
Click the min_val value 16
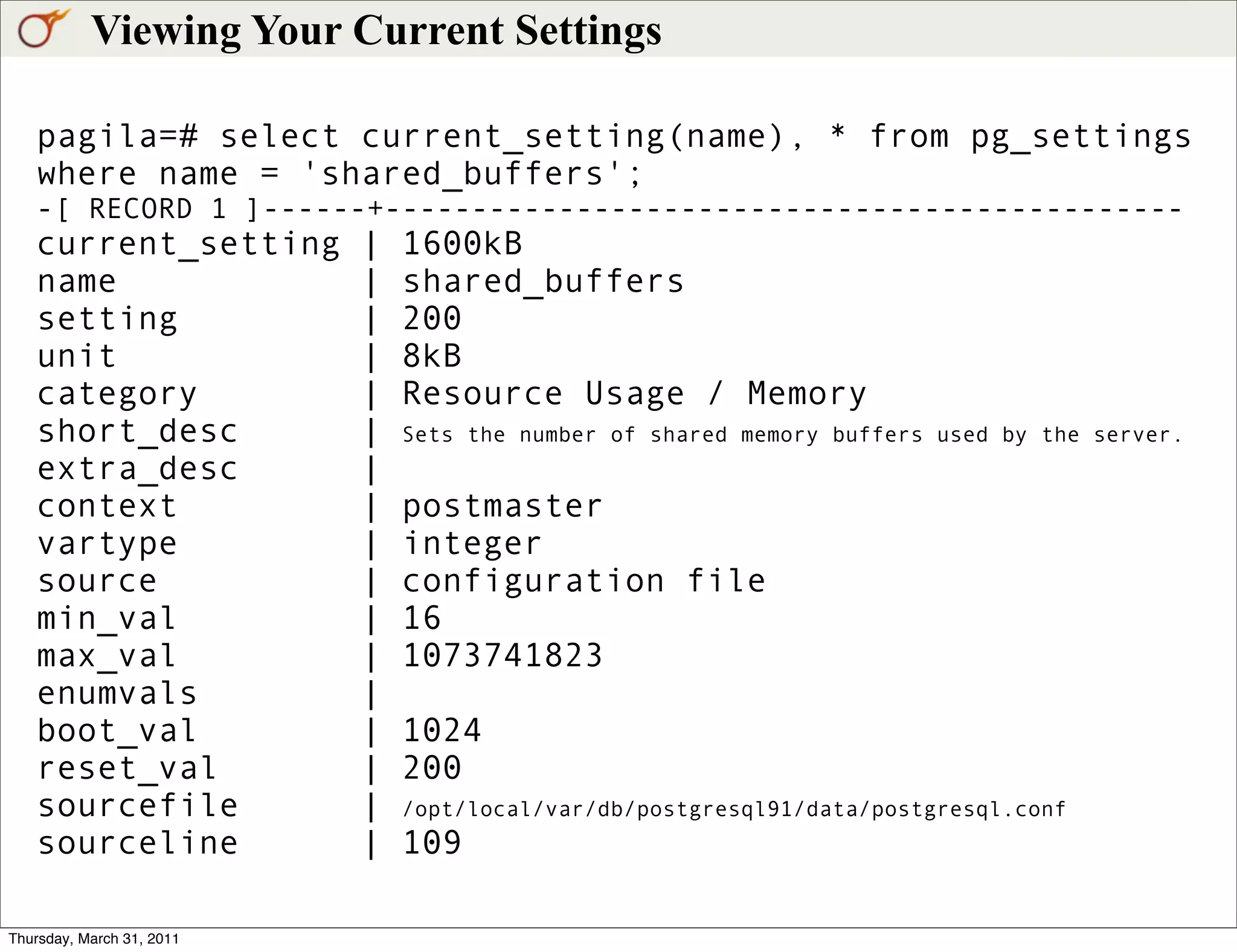pos(422,619)
